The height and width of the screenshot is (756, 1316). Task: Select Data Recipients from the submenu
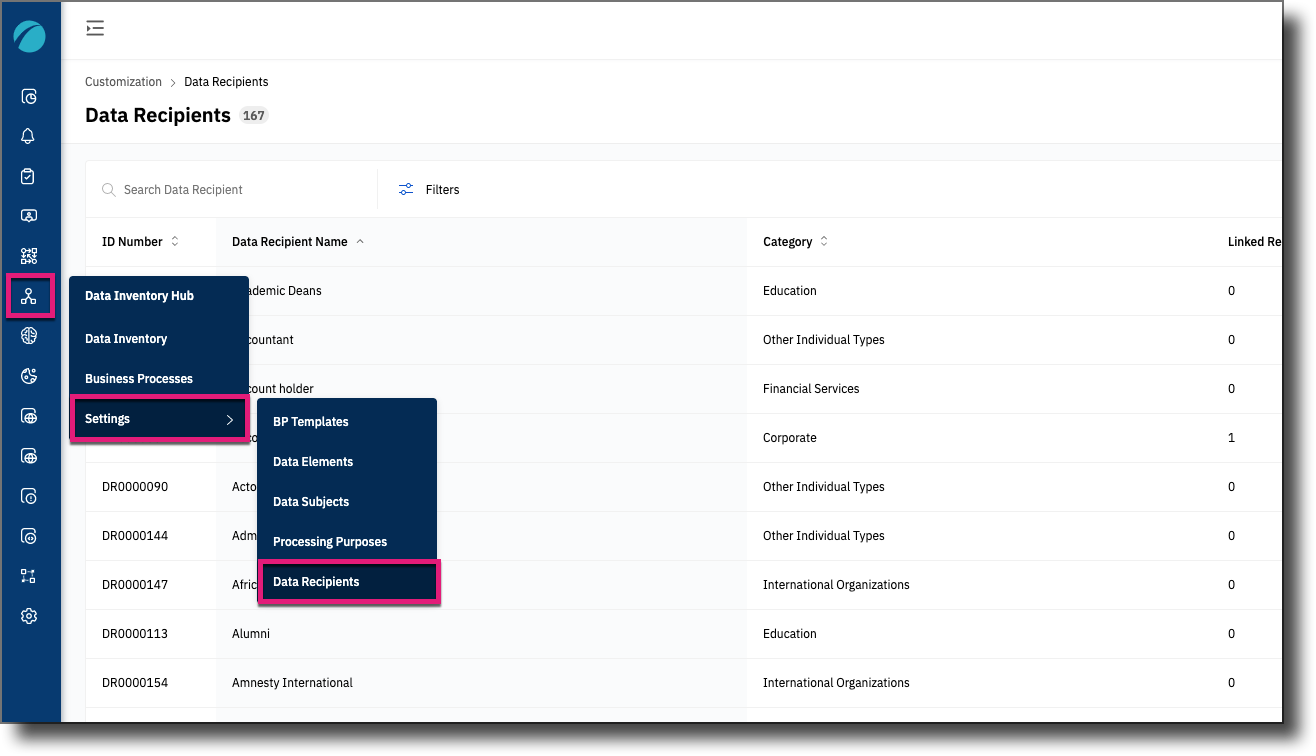[316, 581]
